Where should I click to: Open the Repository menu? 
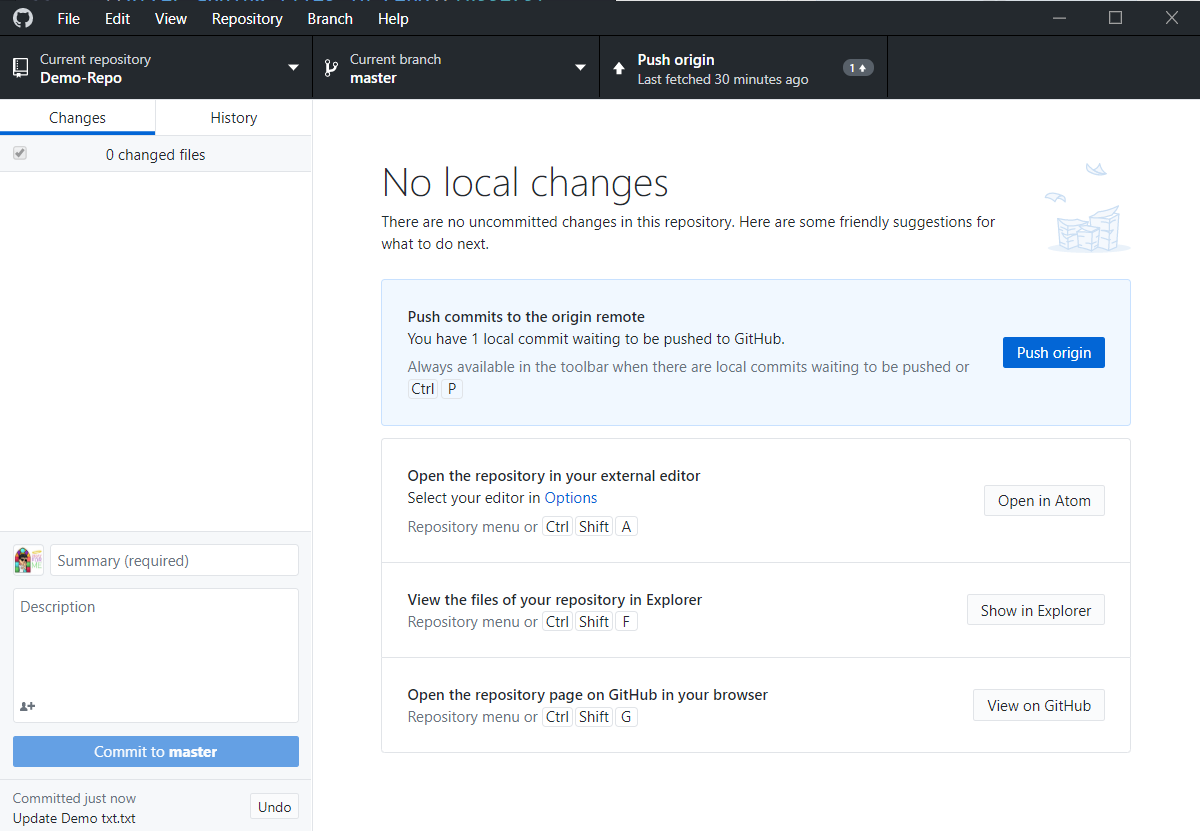(x=247, y=18)
